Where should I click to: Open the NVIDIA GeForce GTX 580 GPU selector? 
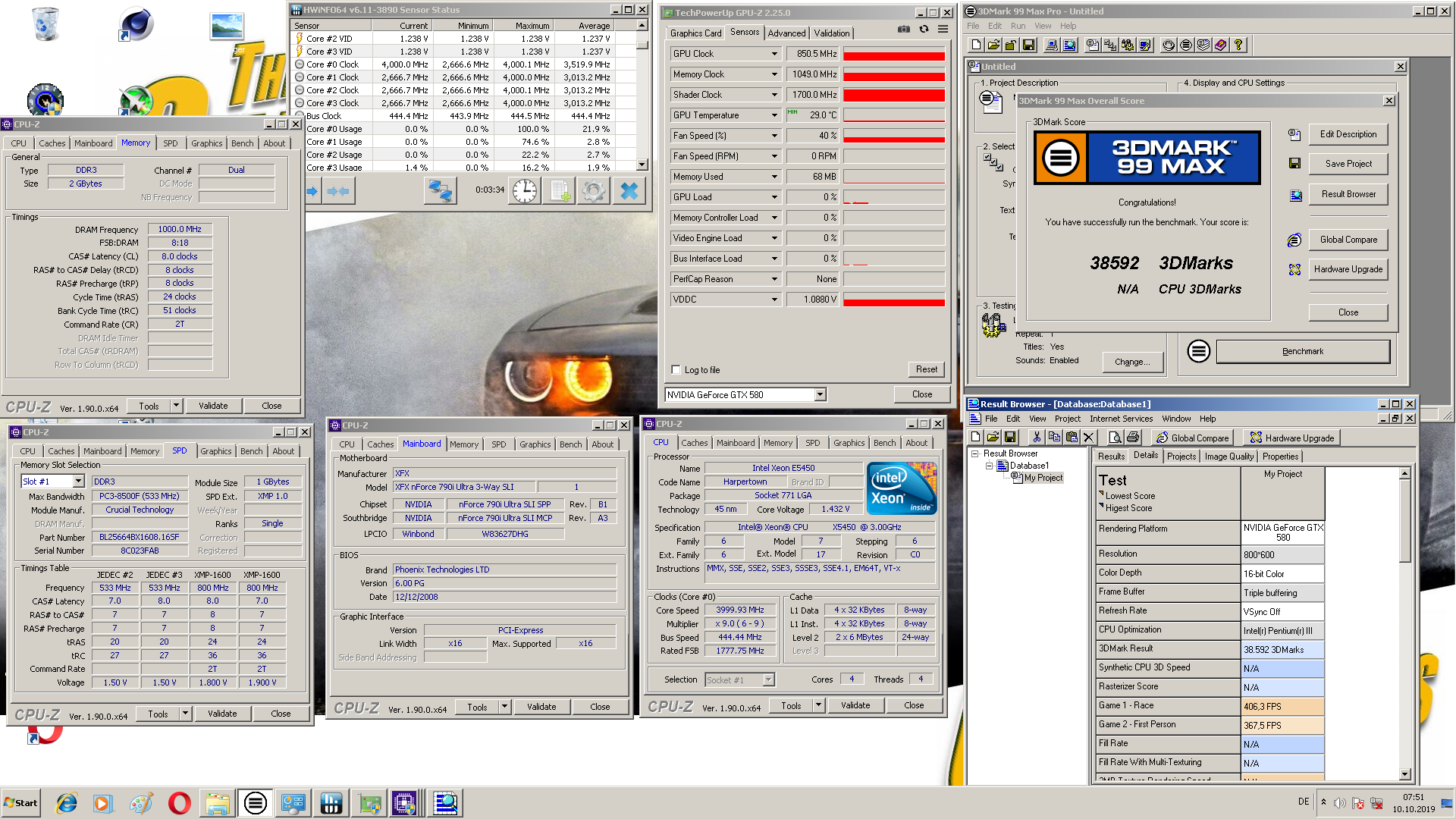[745, 395]
